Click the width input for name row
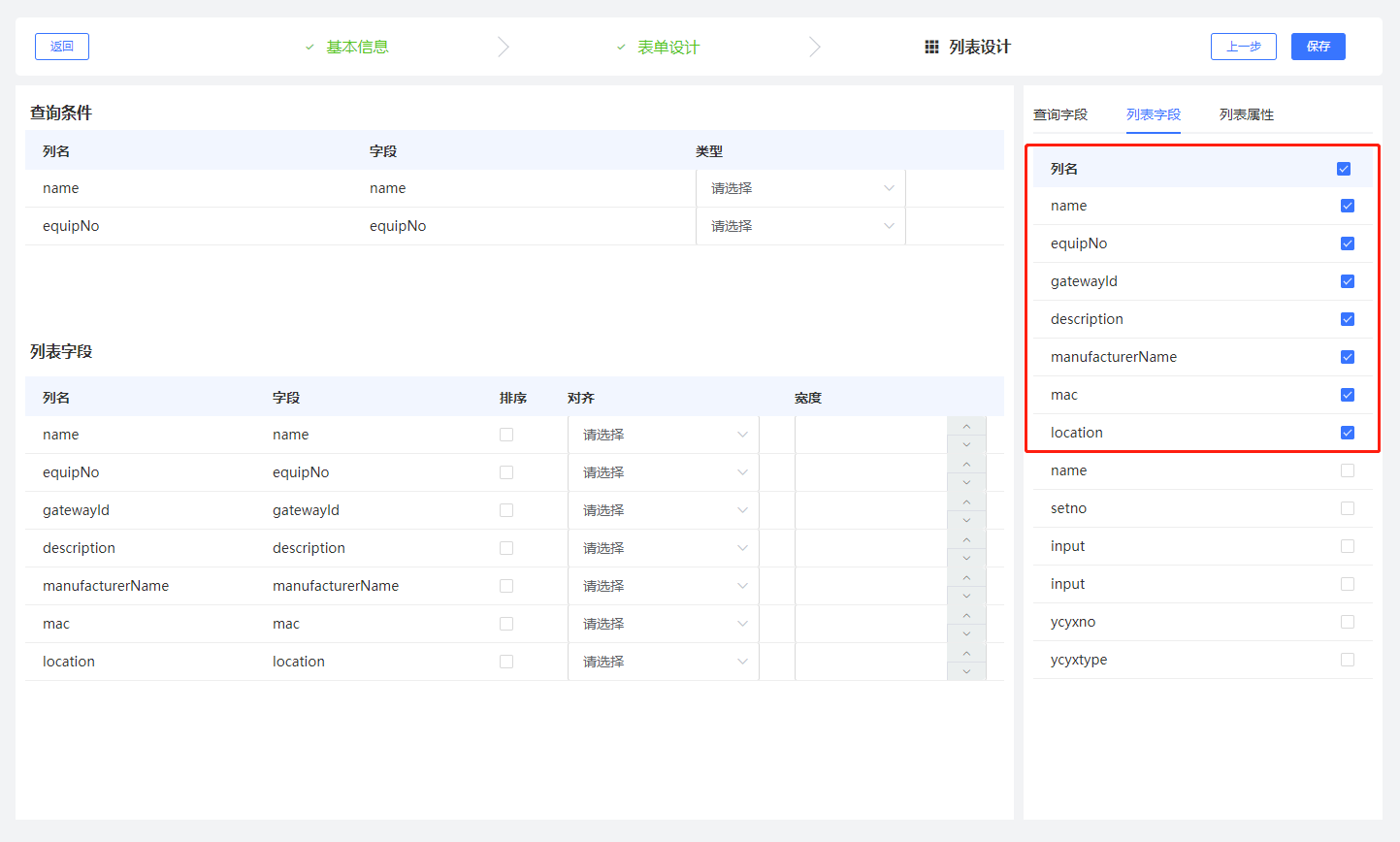1400x842 pixels. [x=870, y=435]
